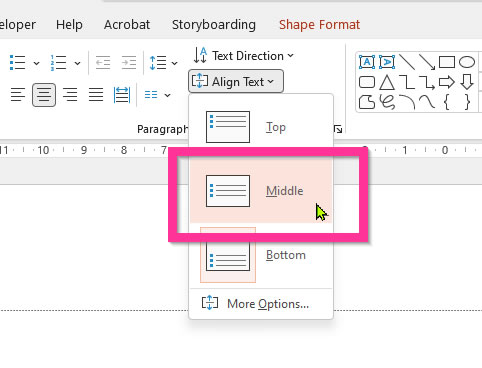Image resolution: width=482 pixels, height=368 pixels.
Task: Click the Line Spacing icon
Action: (158, 63)
